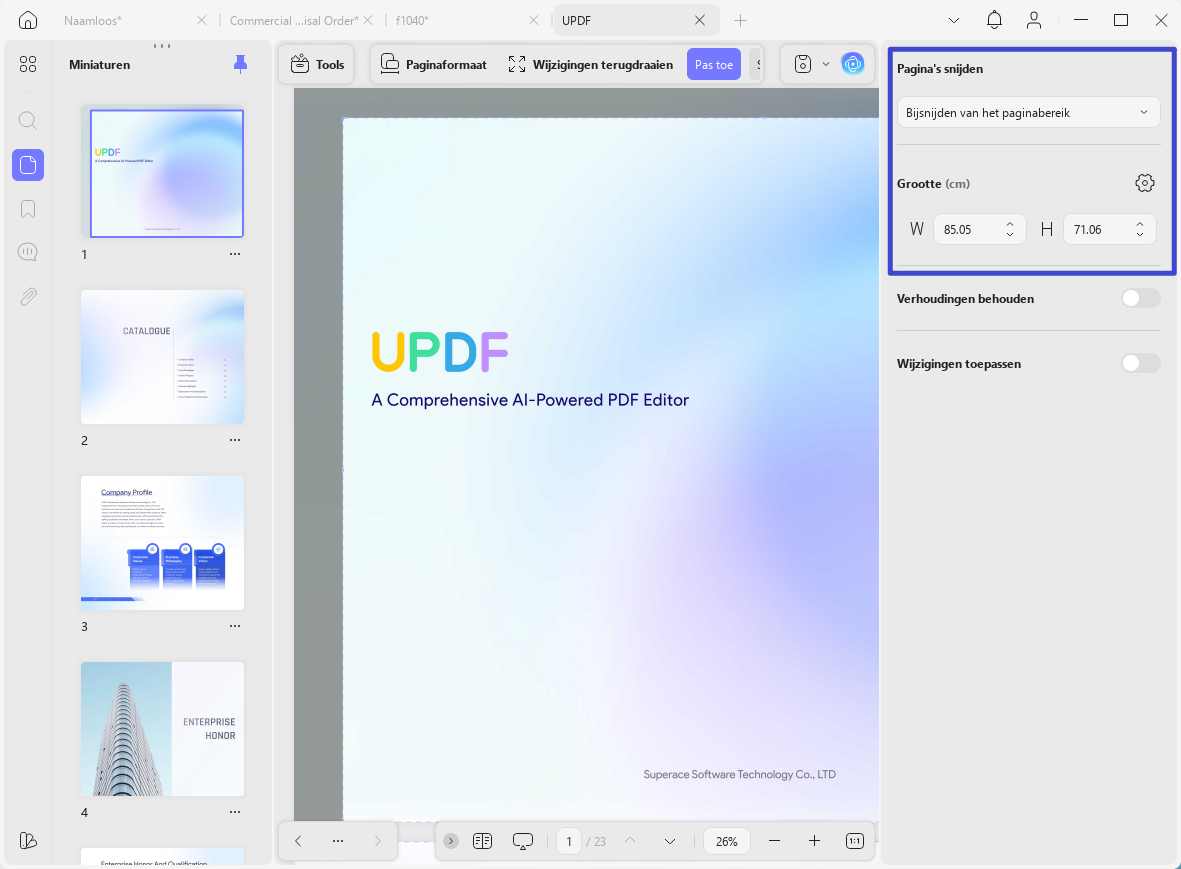The image size is (1181, 869).
Task: Increase the width value
Action: click(x=1010, y=224)
